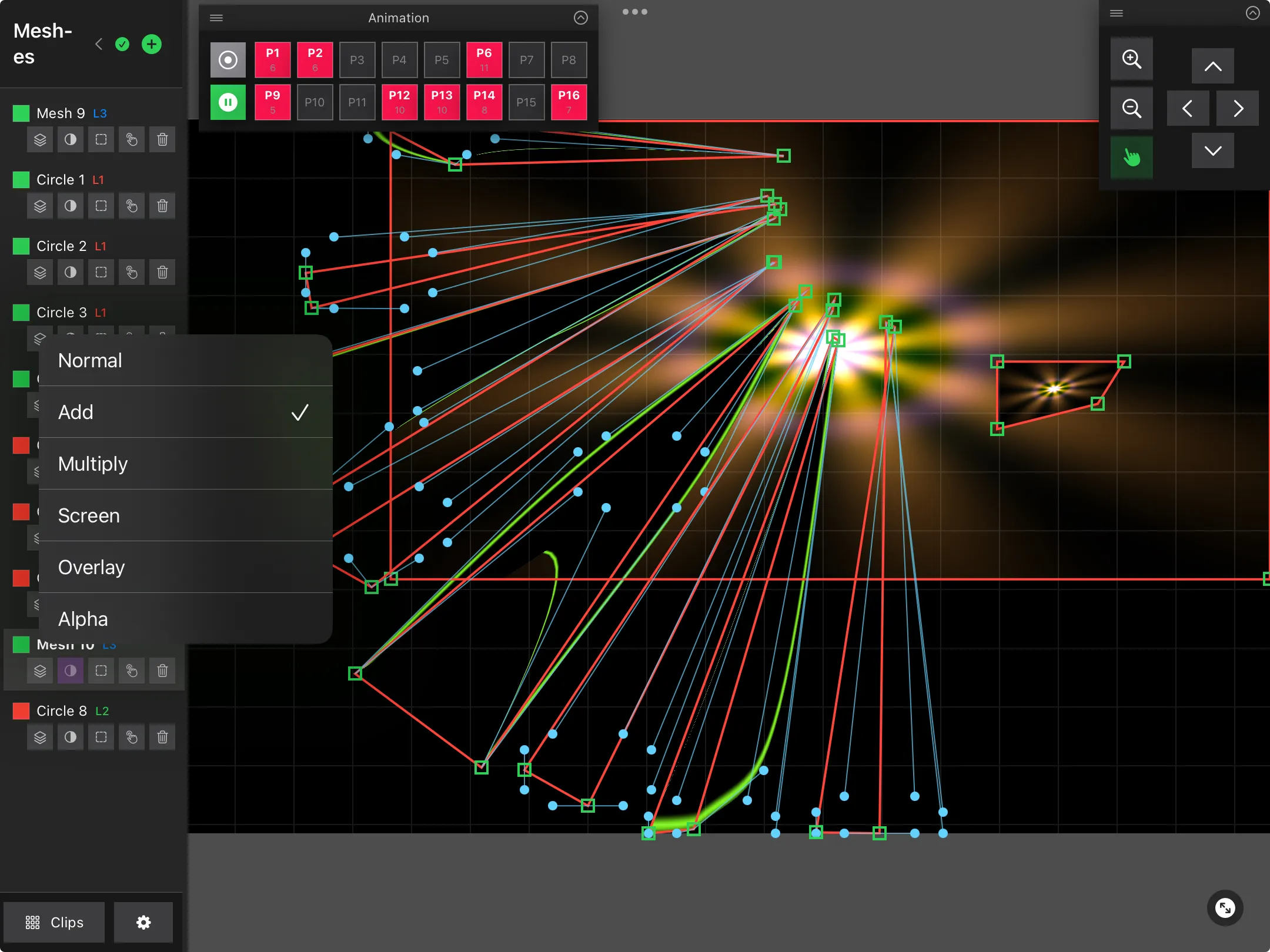
Task: Select animation preset P12
Action: click(400, 102)
